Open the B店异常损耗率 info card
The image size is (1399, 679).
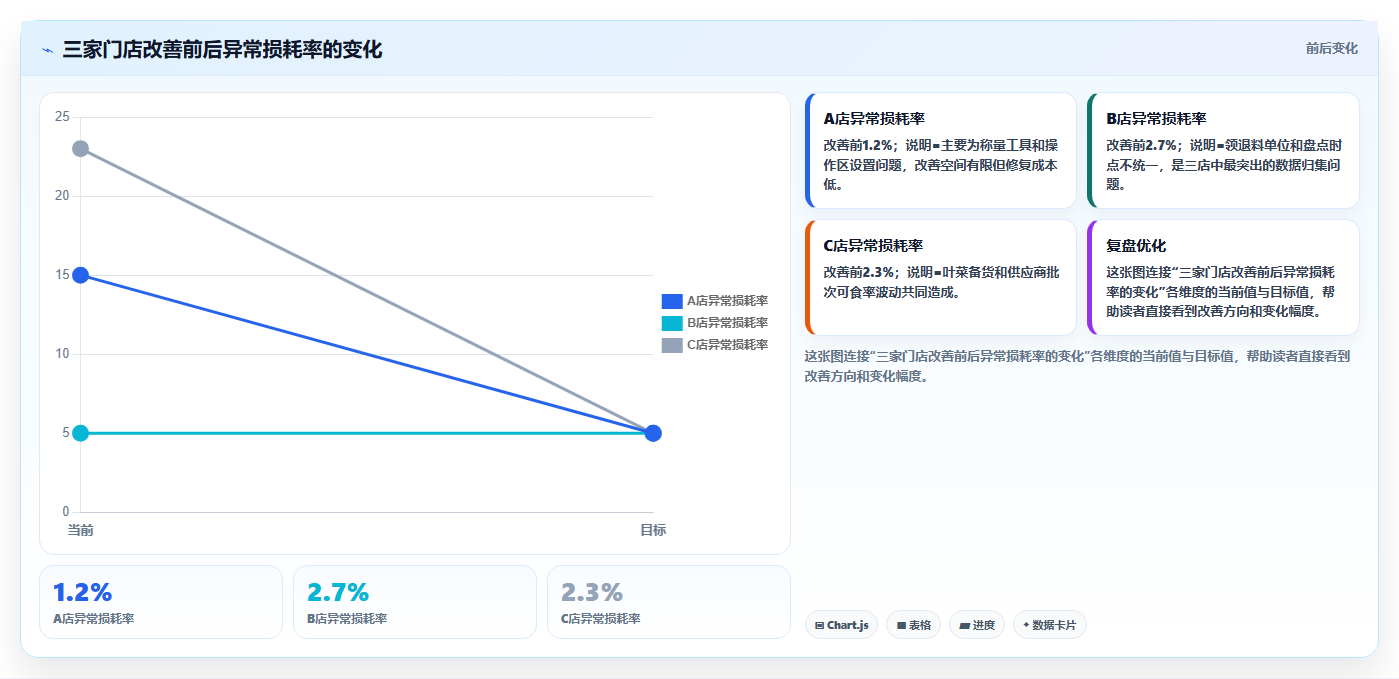[x=1224, y=151]
